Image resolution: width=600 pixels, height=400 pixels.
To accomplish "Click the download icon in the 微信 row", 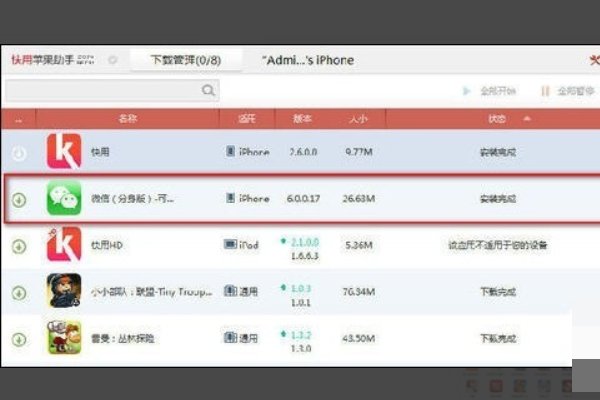I will pos(19,199).
